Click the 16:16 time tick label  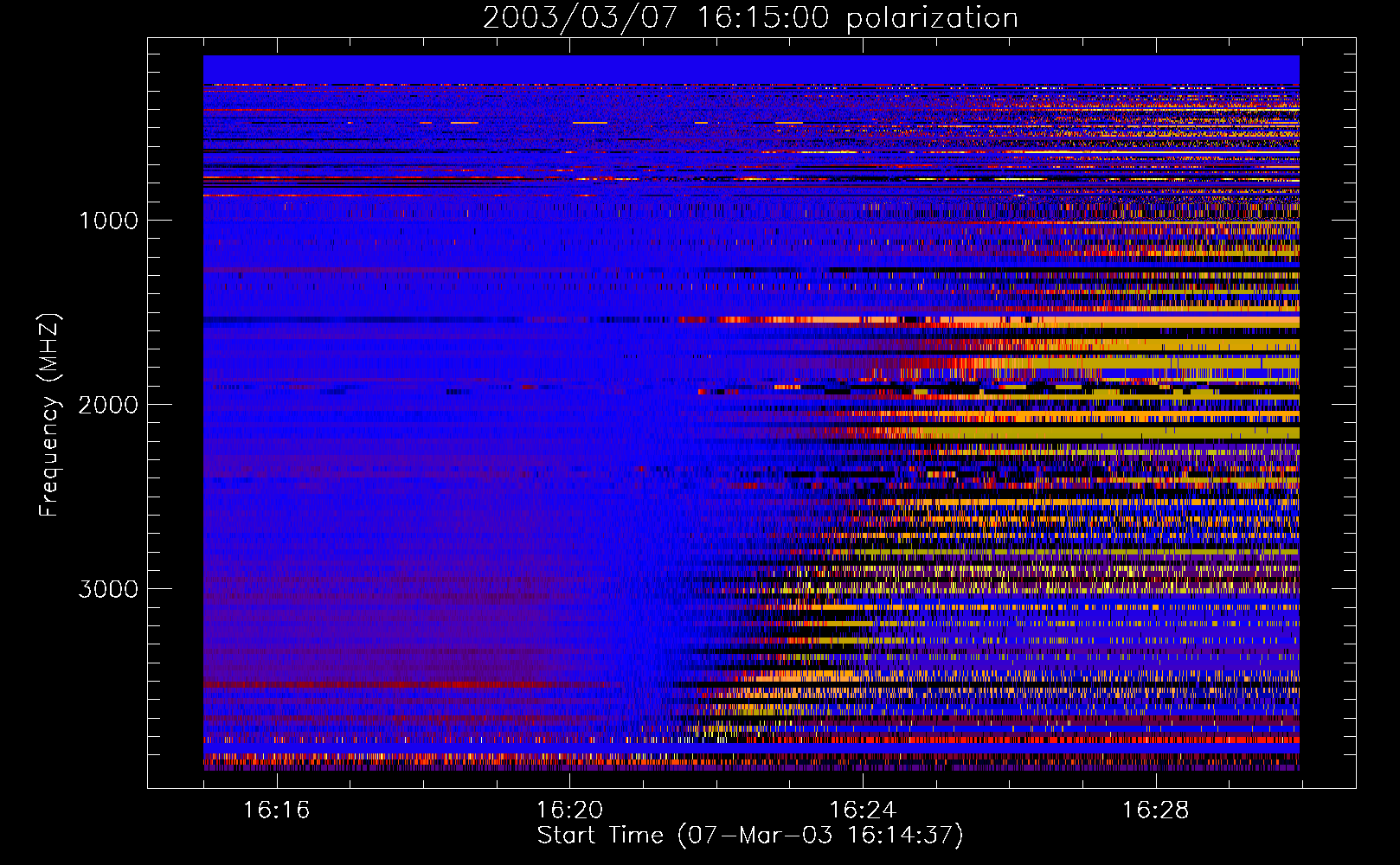276,810
